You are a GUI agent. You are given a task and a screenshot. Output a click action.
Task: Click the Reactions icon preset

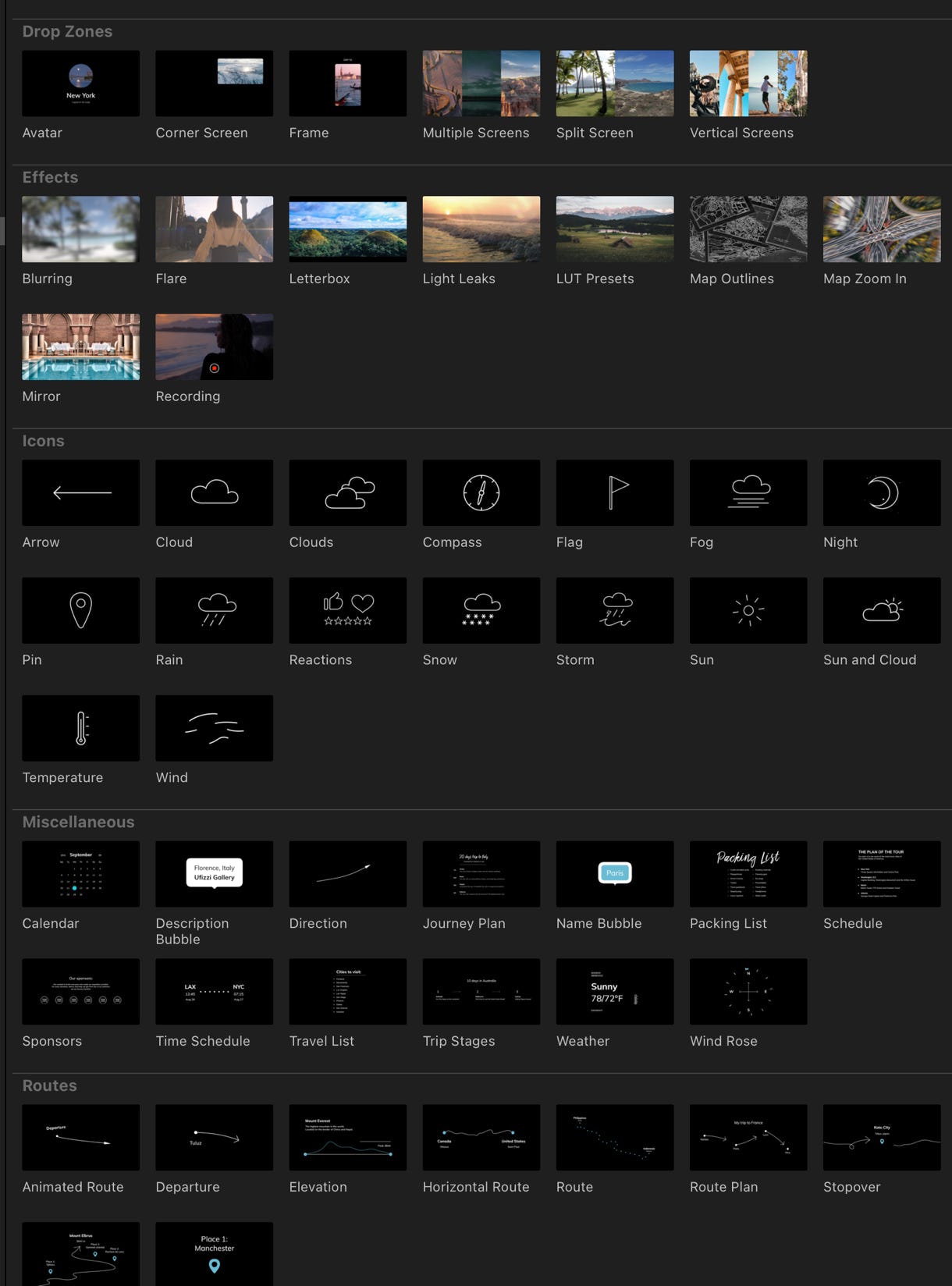coord(347,610)
